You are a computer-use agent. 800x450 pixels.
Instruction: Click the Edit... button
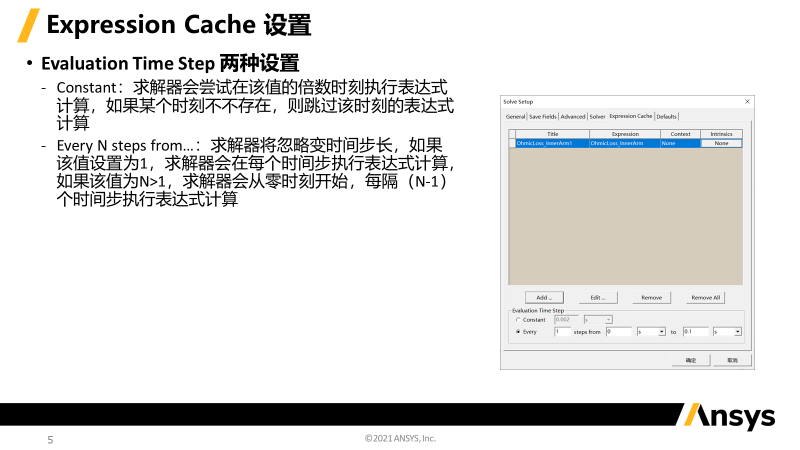click(598, 298)
